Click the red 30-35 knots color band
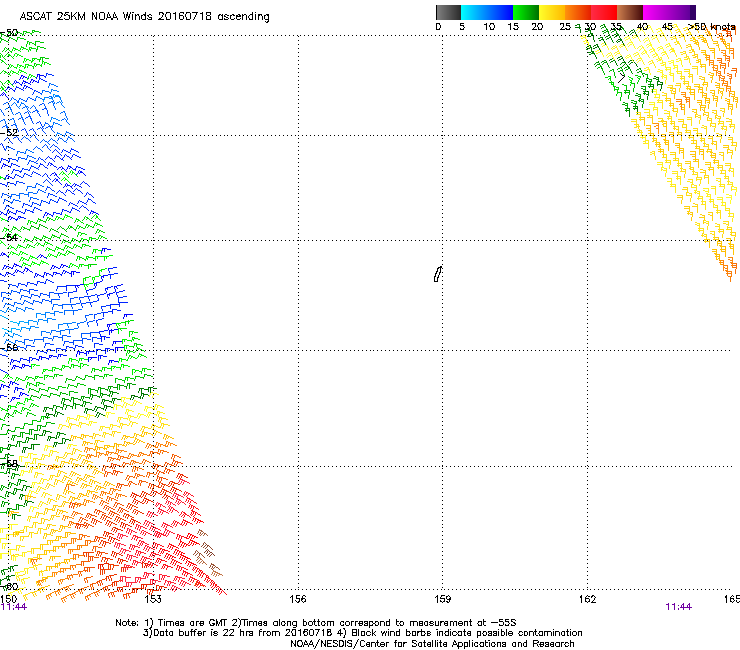 604,12
